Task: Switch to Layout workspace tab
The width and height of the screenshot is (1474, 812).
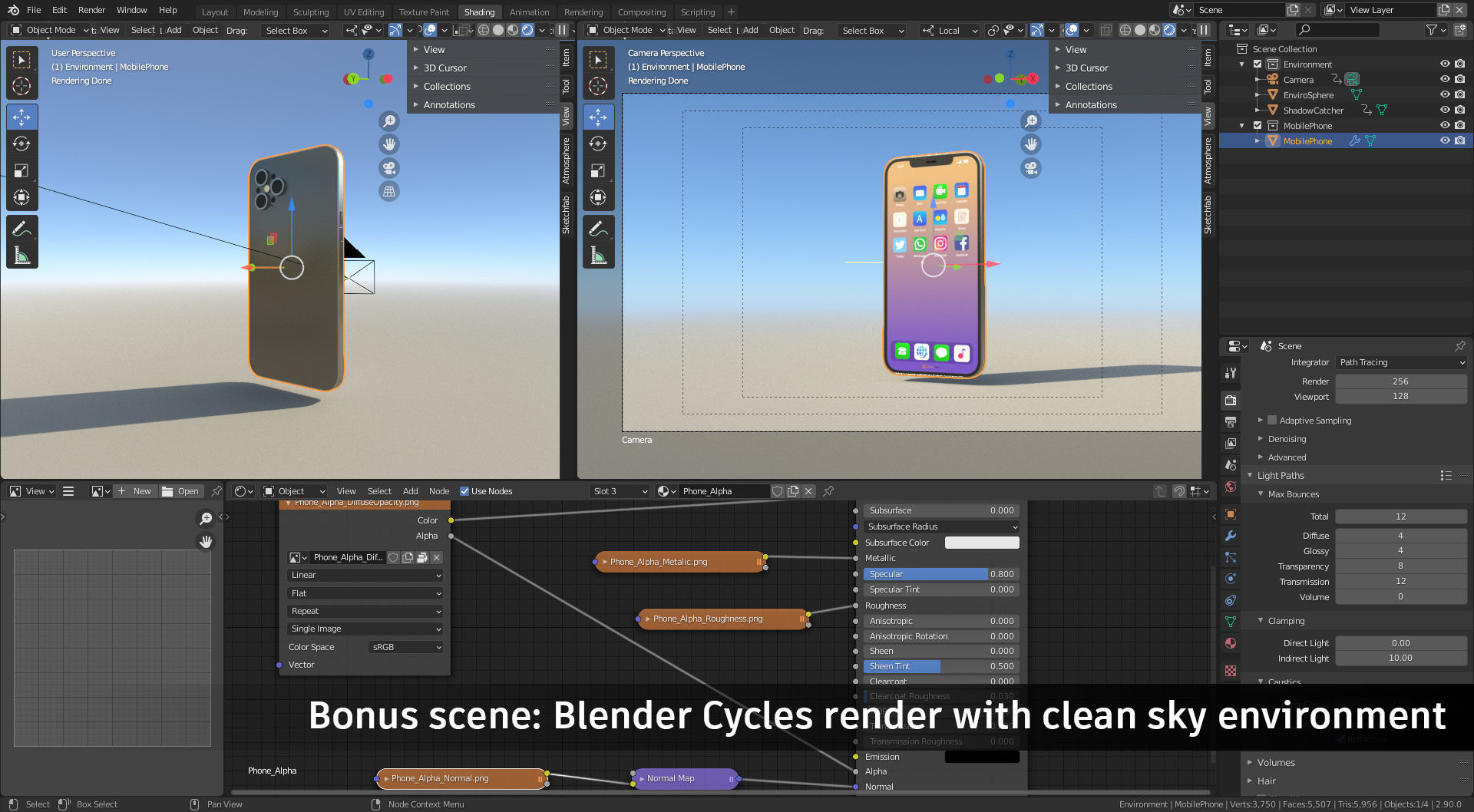Action: (x=215, y=12)
